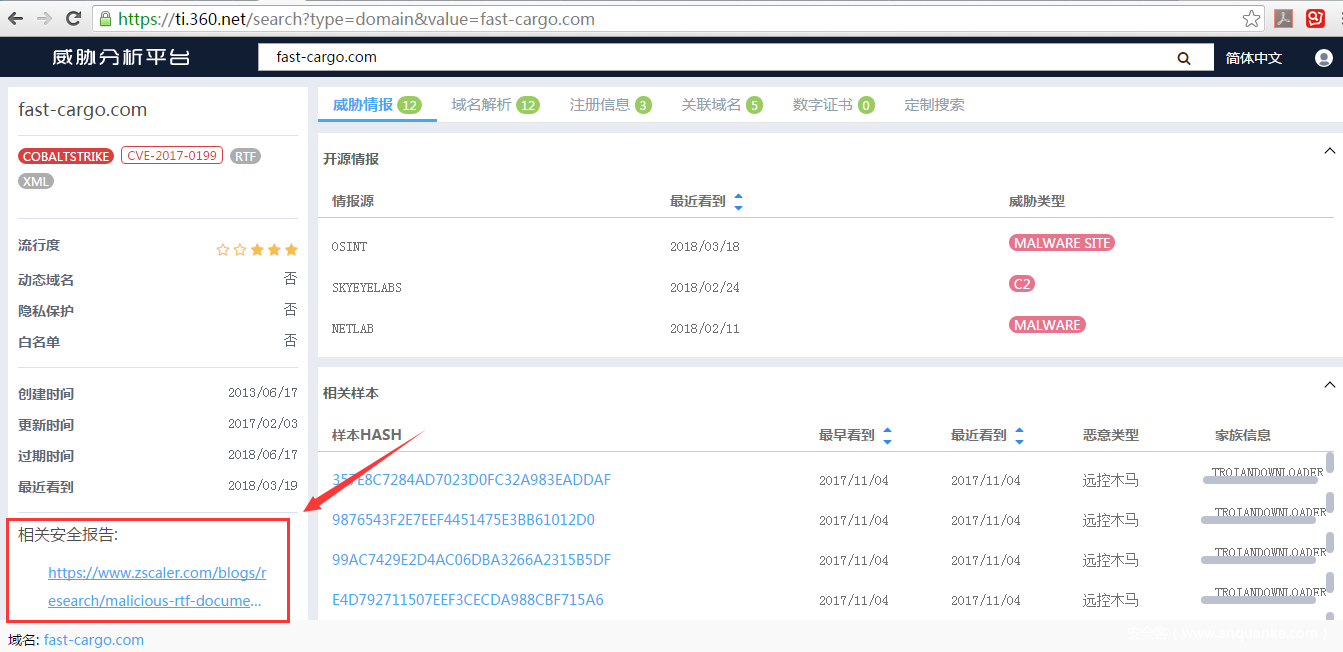Click the MALWARE badge in NETLAB row
This screenshot has width=1343, height=652.
(x=1047, y=325)
